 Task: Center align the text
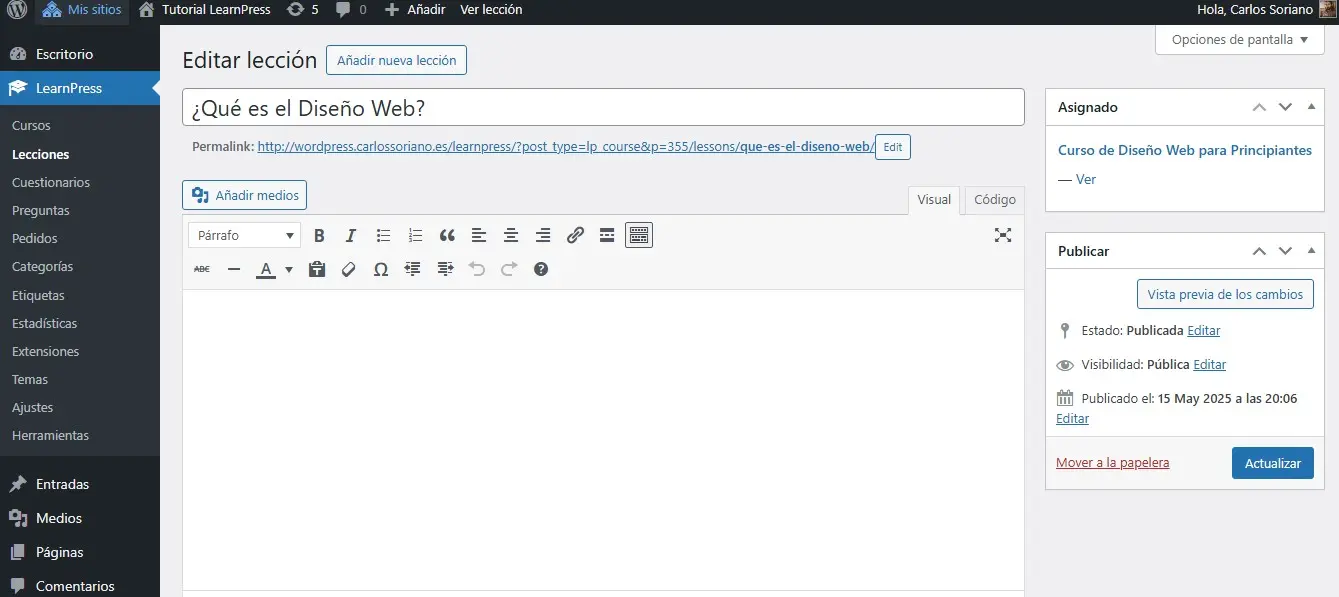511,236
